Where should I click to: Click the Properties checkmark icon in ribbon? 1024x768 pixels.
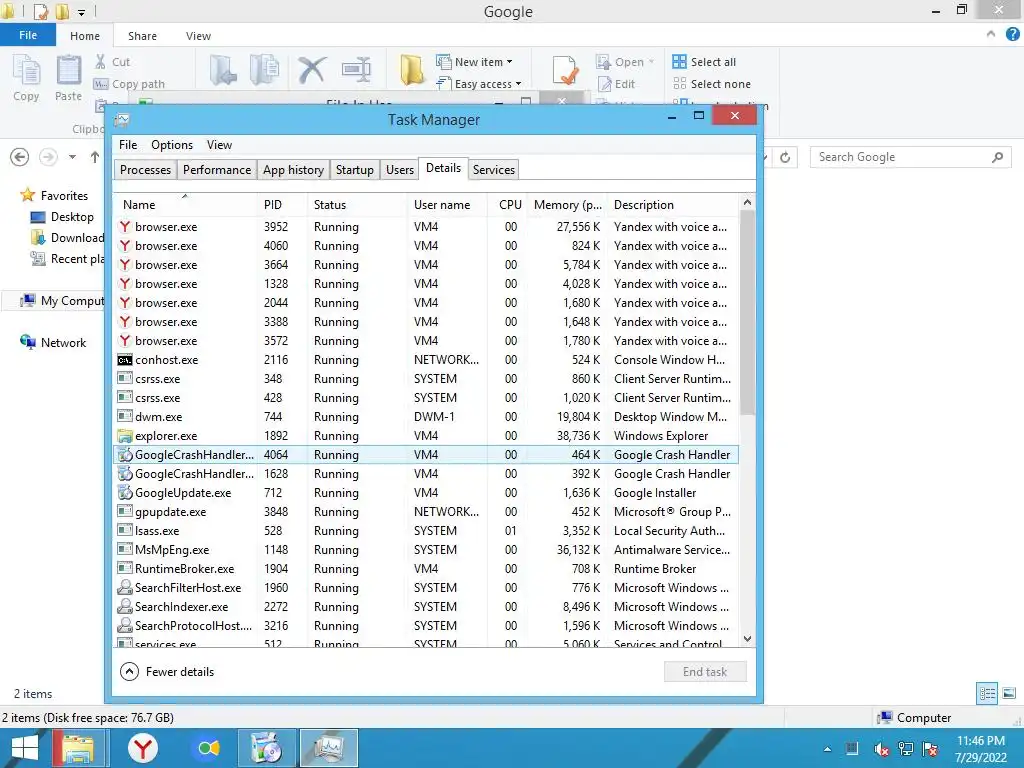[x=565, y=70]
